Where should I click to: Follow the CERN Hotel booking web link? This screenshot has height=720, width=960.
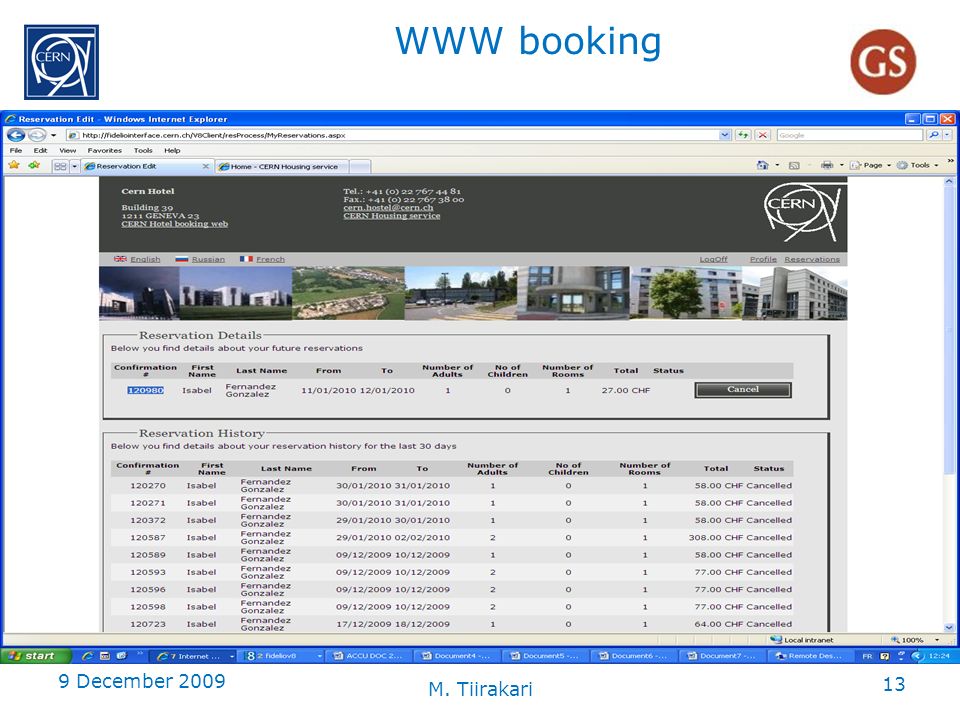174,224
